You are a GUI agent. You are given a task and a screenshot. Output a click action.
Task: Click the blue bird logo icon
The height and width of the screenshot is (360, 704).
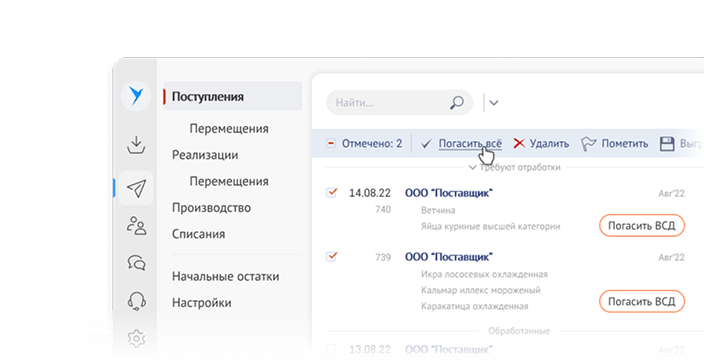(136, 96)
